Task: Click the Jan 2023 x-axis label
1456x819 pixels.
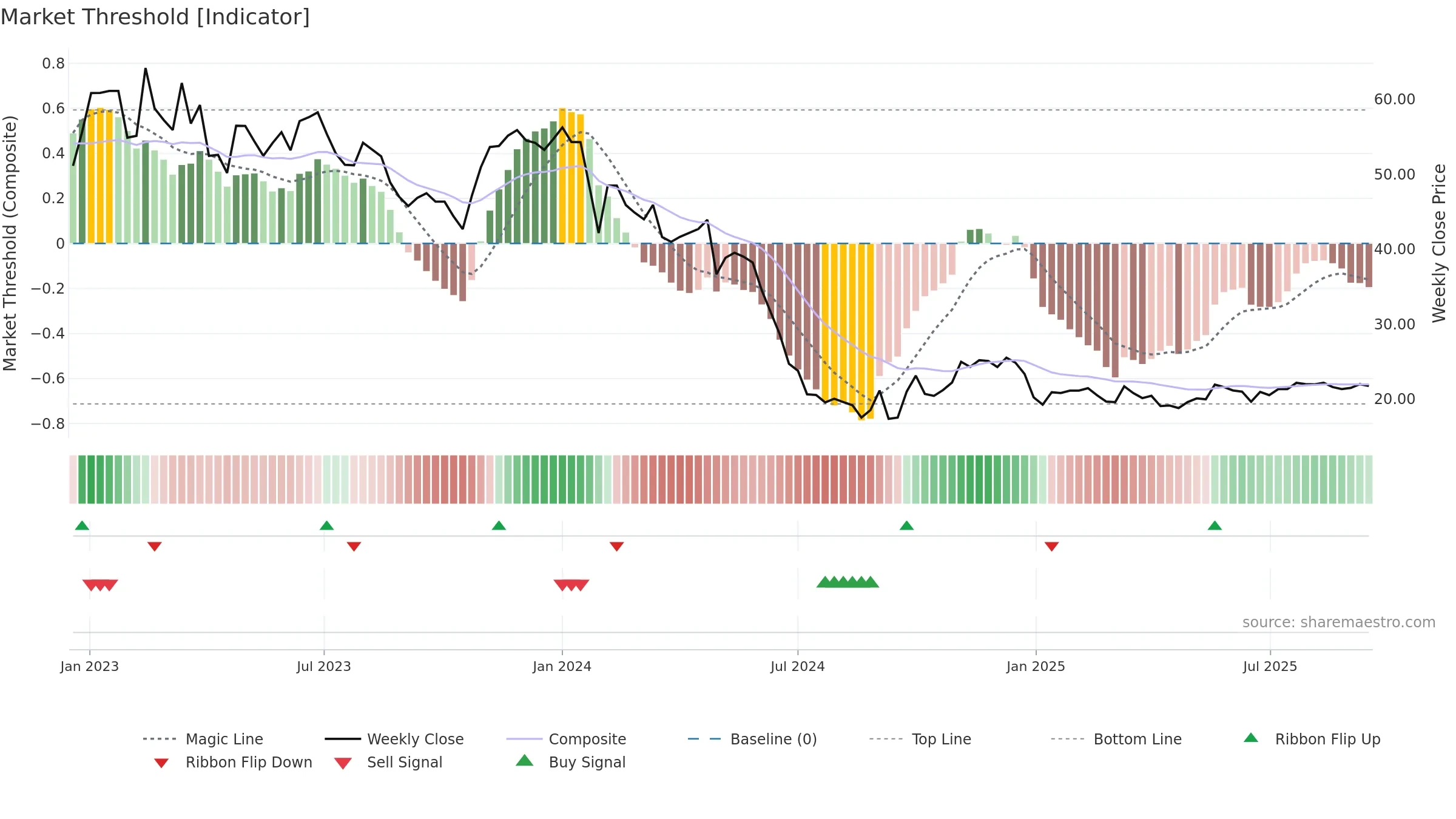Action: 90,666
